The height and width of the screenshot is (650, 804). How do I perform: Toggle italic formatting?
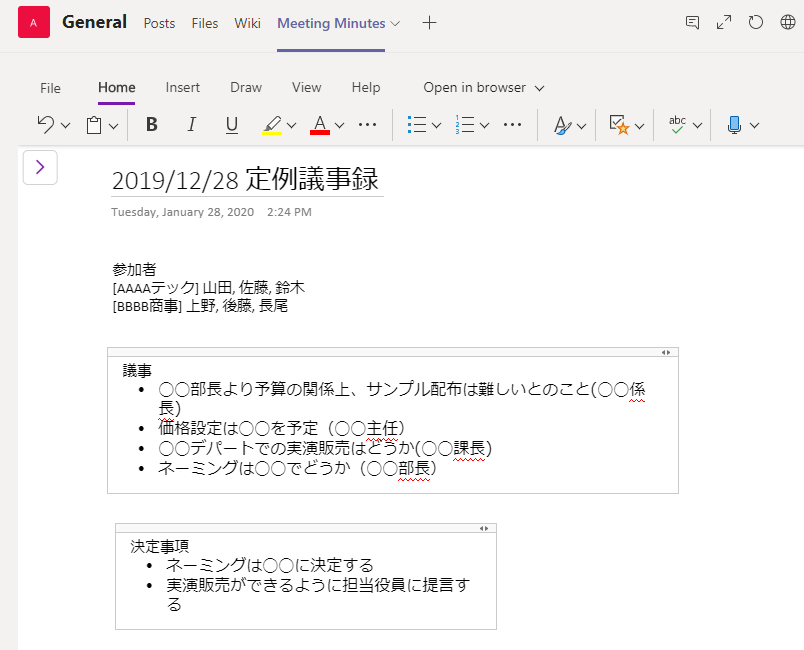(x=191, y=125)
